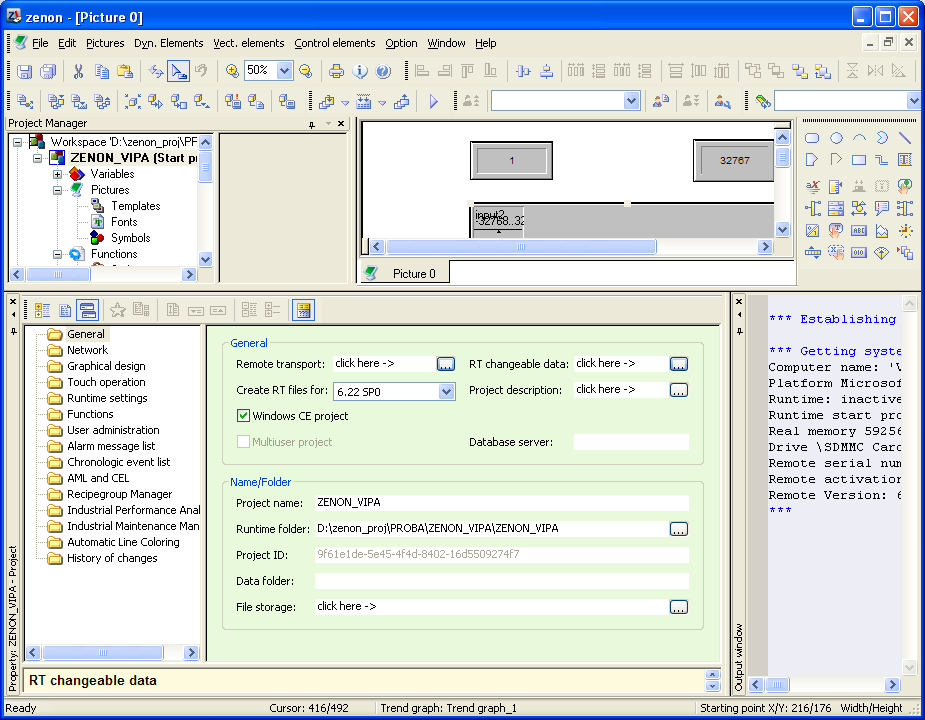Click the star favorites icon in properties toolbar
This screenshot has width=925, height=720.
coord(118,310)
